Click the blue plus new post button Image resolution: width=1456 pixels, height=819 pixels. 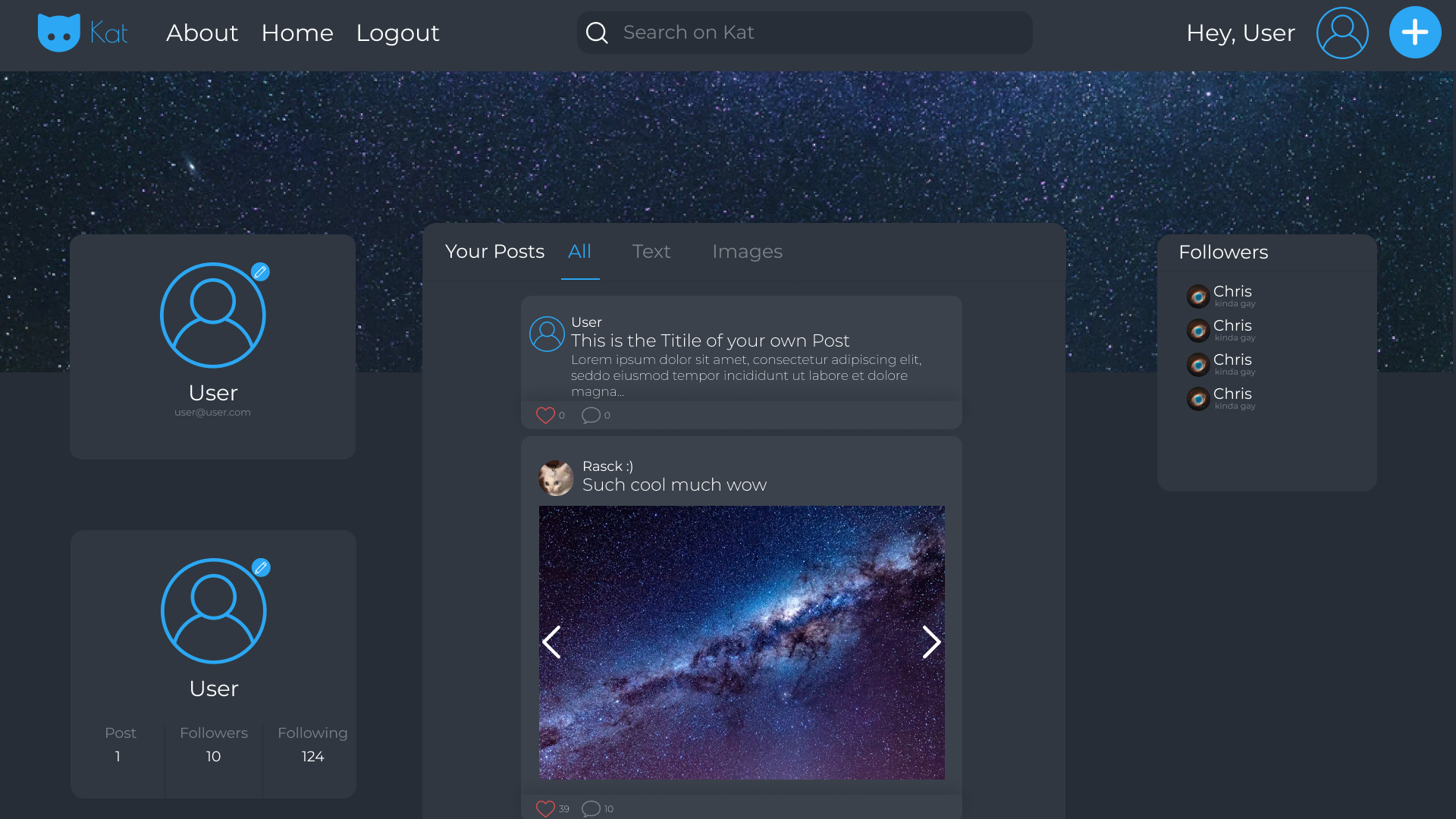1414,33
